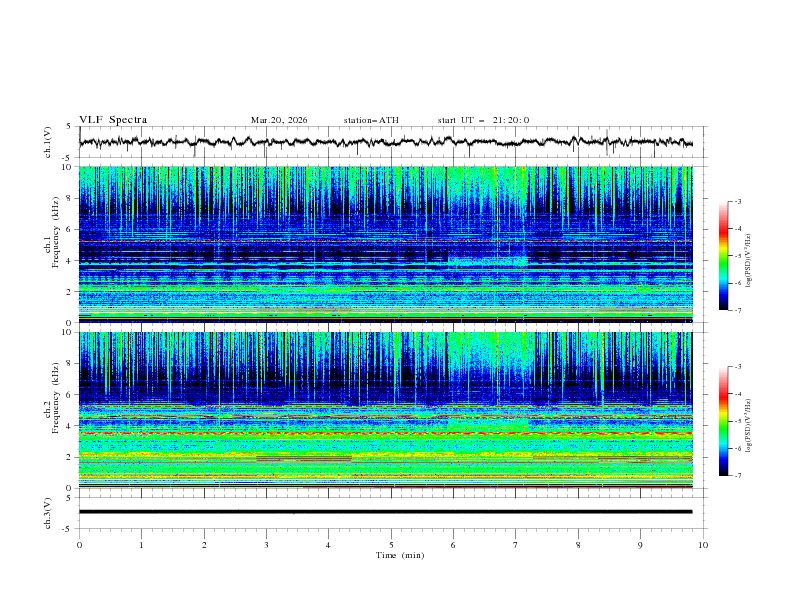This screenshot has height=612, width=792.
Task: Select the "start UT = 21:20:0" text
Action: point(483,120)
